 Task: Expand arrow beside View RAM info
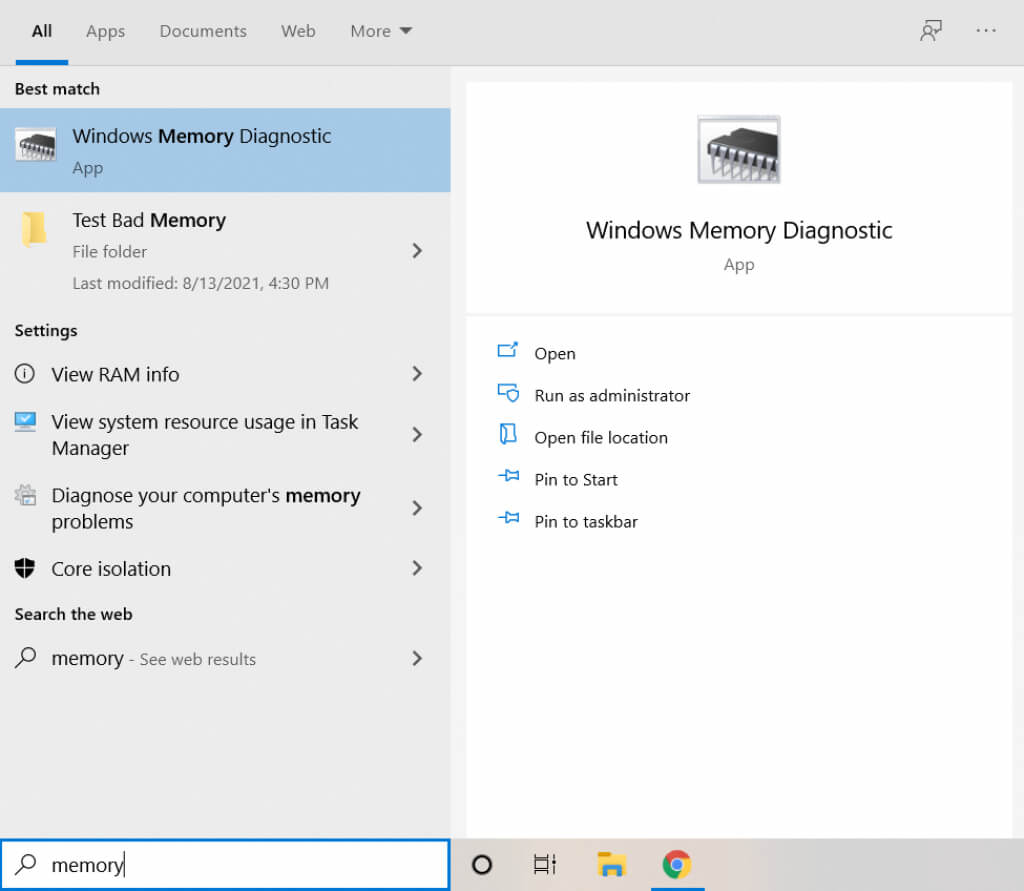(417, 374)
